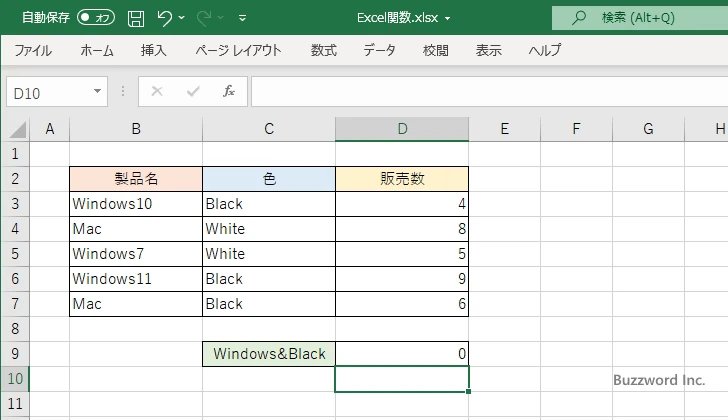This screenshot has height=420, width=728.
Task: Click the search magnifier icon
Action: pos(578,18)
